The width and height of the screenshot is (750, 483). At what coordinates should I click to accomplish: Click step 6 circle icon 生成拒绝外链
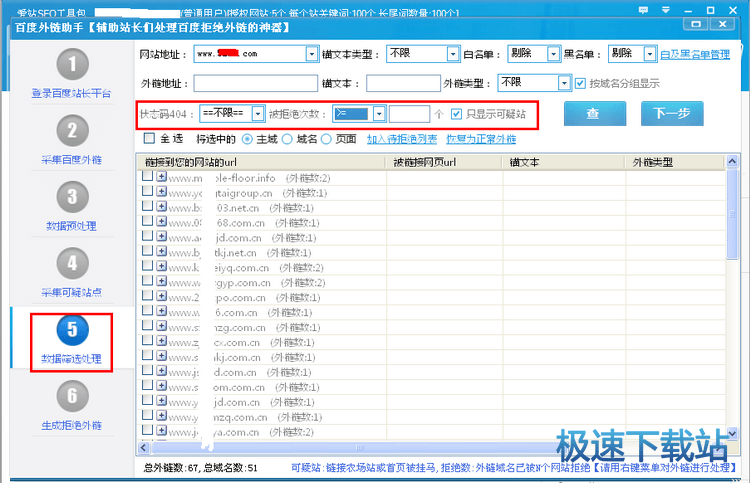tap(72, 395)
